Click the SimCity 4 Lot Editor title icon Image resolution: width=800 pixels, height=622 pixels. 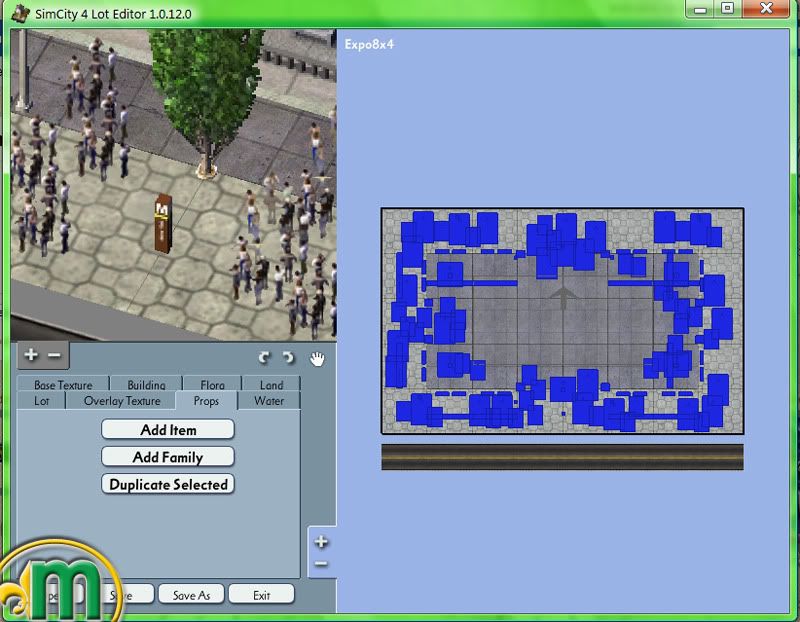click(x=20, y=13)
